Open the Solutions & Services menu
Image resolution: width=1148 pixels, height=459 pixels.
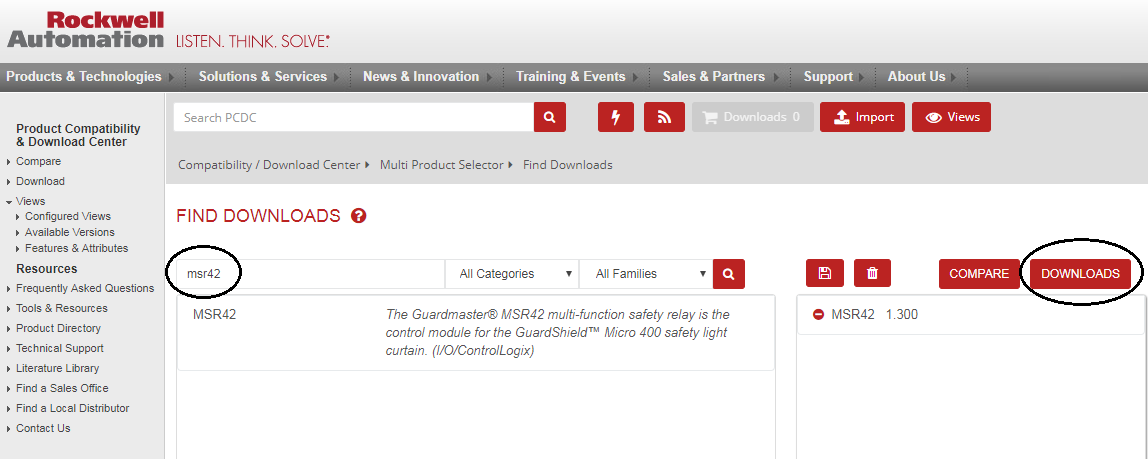click(x=263, y=77)
